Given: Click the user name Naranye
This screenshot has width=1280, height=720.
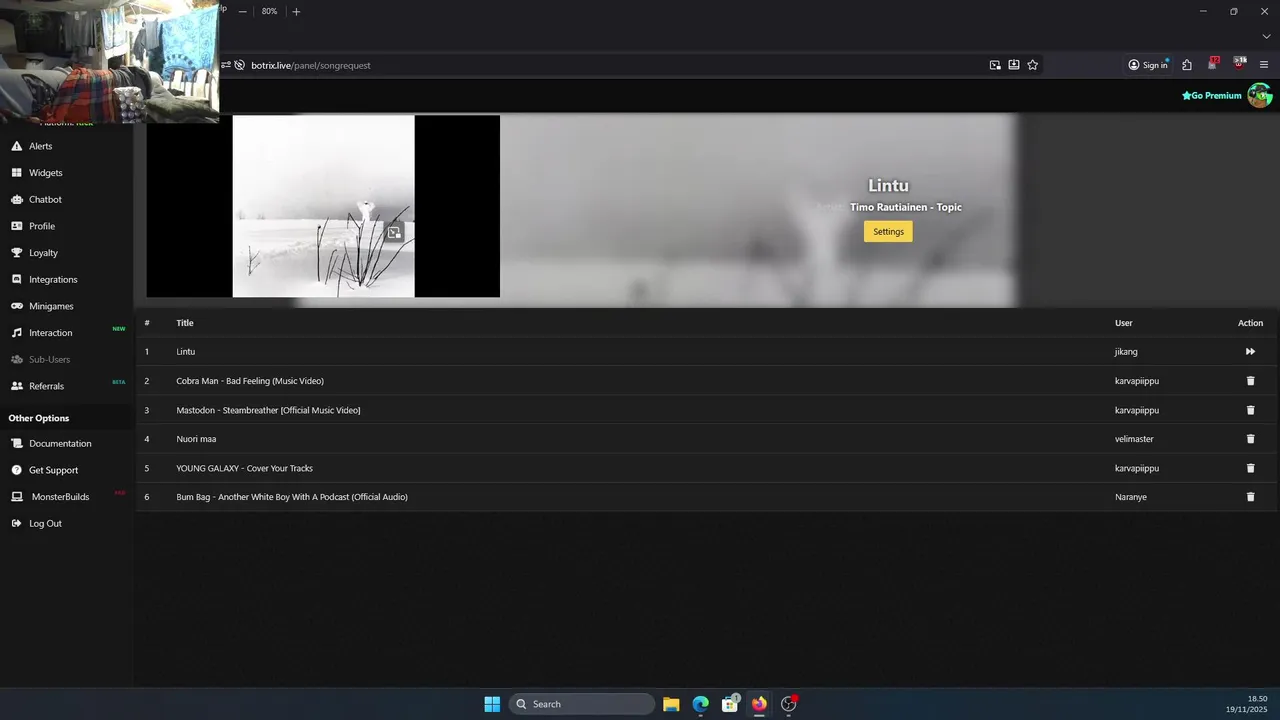Looking at the screenshot, I should coord(1131,497).
